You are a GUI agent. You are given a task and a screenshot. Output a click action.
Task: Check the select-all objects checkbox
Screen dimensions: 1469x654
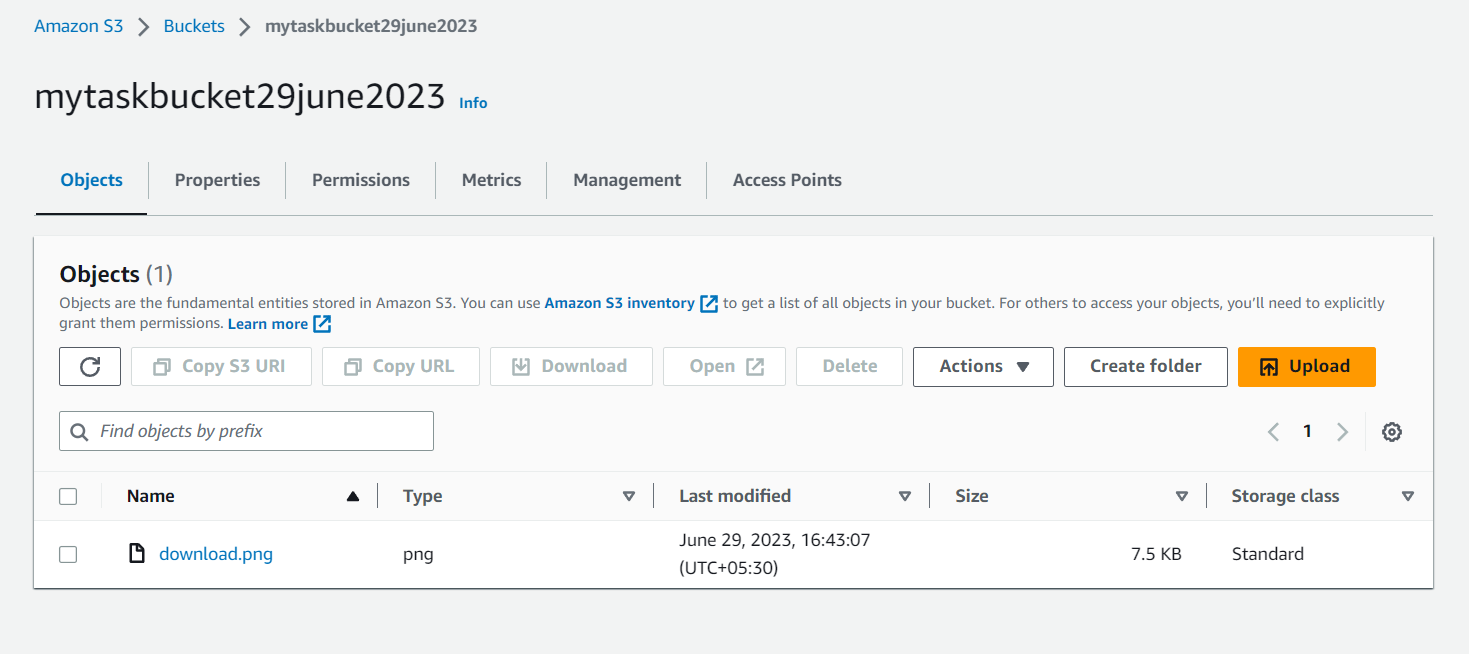(x=67, y=495)
